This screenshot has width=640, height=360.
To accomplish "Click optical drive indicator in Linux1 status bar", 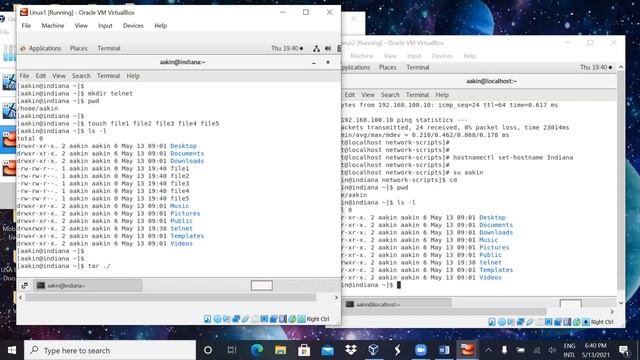I will [218, 319].
